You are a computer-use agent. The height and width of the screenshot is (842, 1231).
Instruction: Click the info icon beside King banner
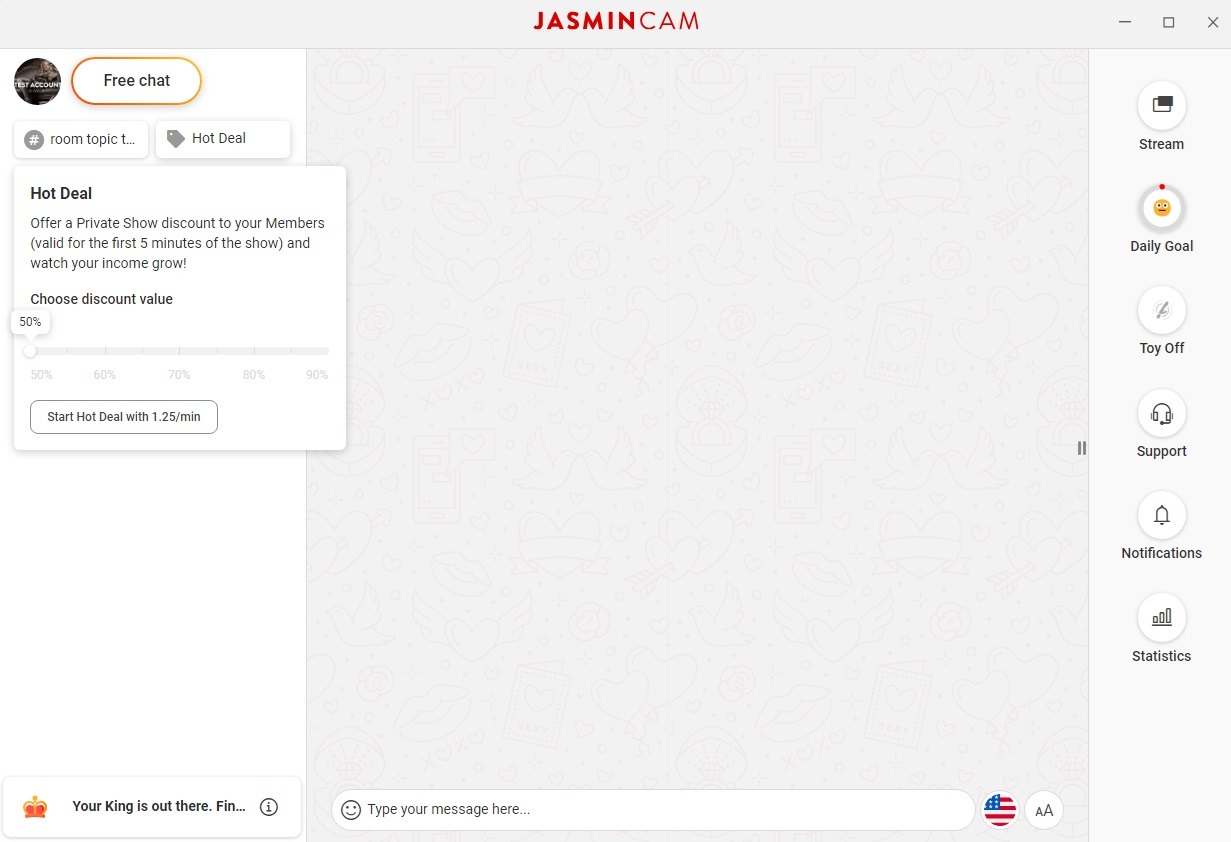tap(269, 807)
